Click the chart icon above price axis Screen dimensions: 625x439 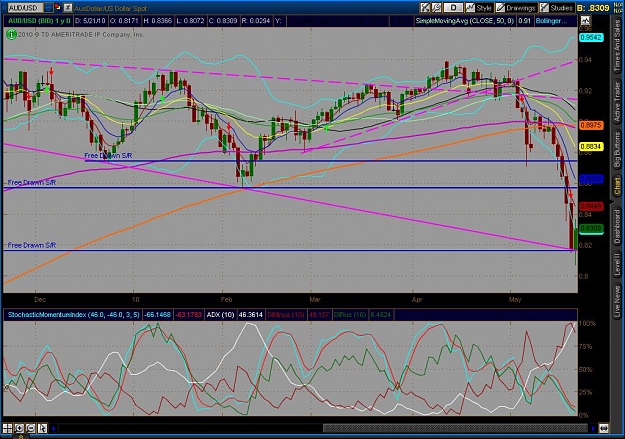pos(585,20)
